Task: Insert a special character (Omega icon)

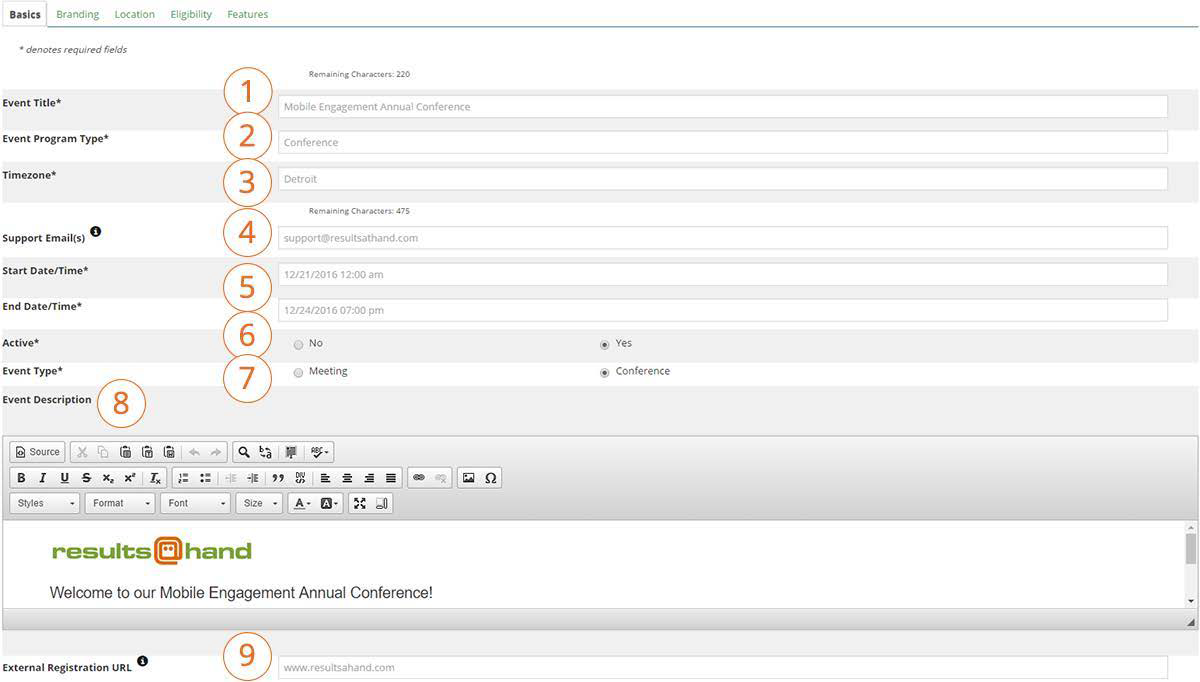Action: [490, 478]
